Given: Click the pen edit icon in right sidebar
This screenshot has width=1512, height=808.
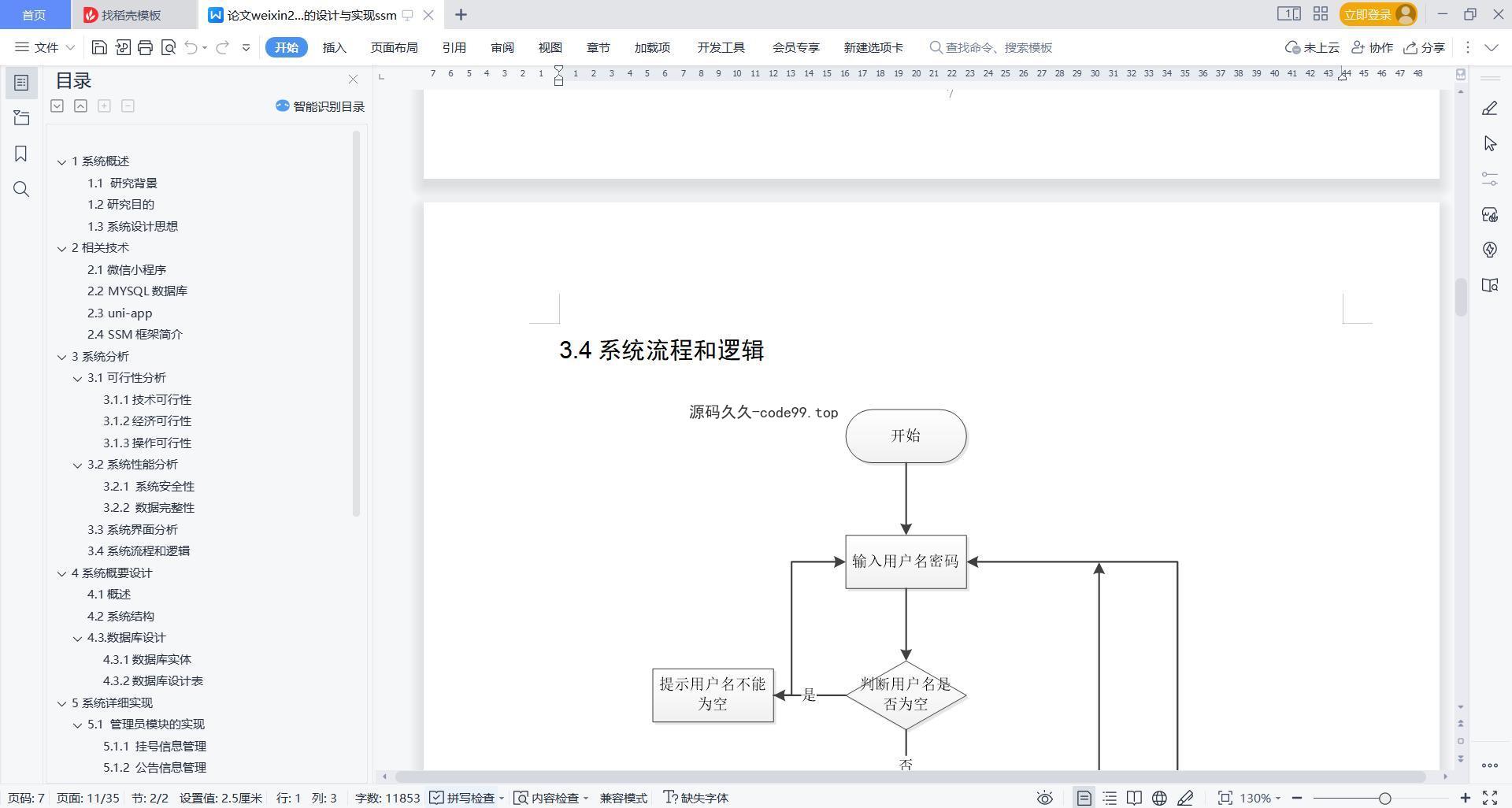Looking at the screenshot, I should pos(1489,109).
